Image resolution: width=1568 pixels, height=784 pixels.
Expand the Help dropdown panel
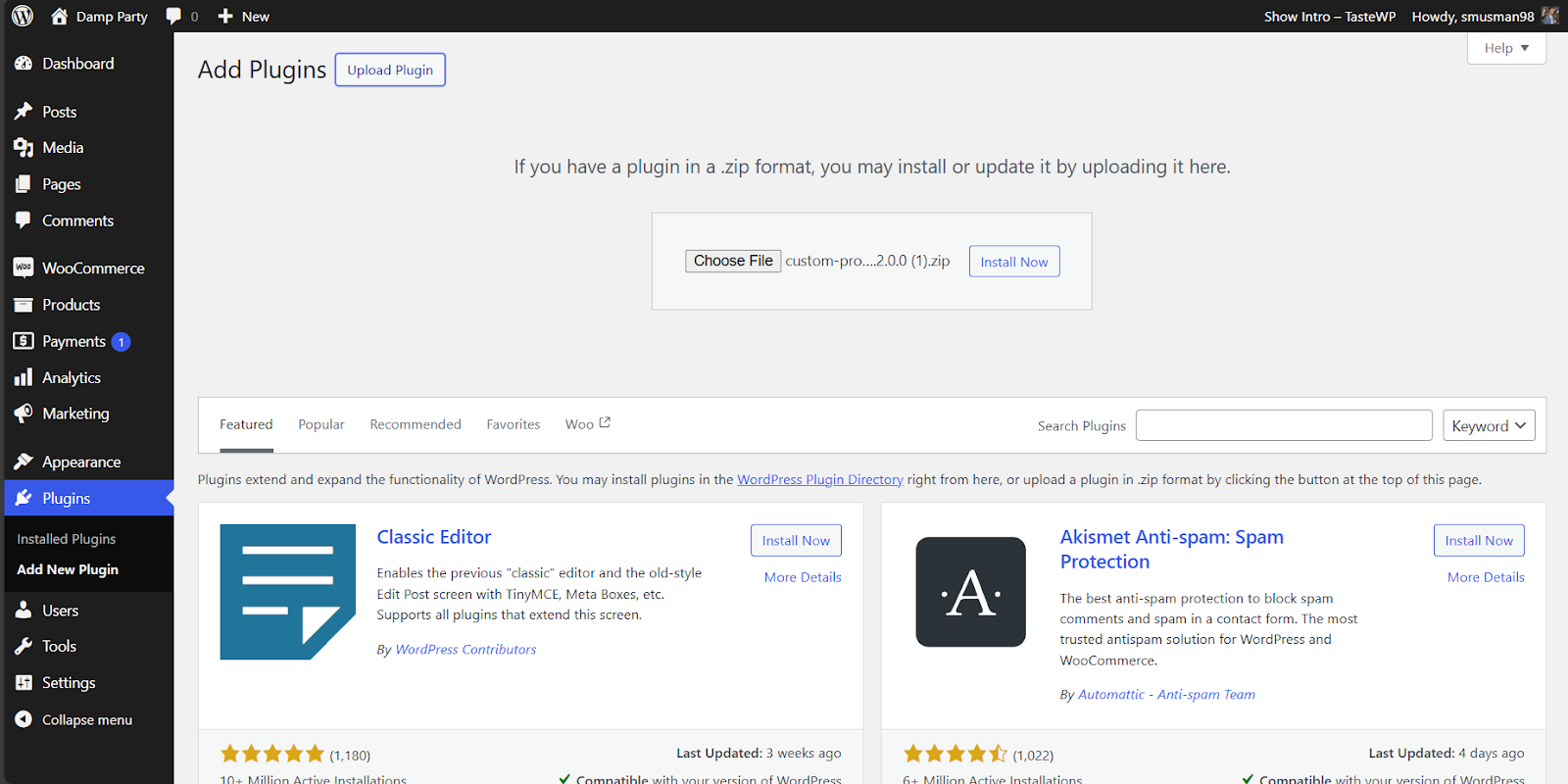tap(1506, 48)
